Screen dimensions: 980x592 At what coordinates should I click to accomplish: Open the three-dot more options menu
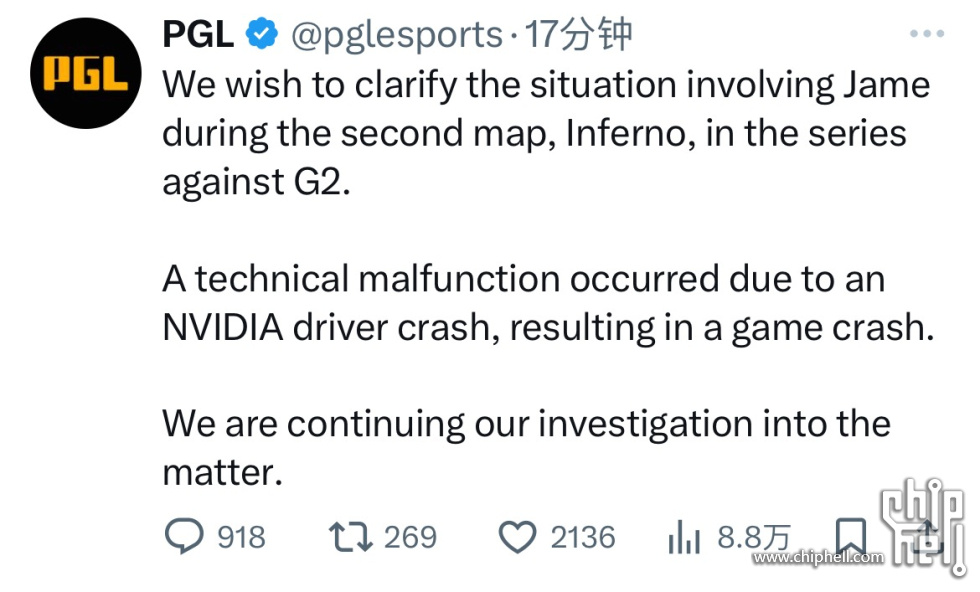click(927, 33)
